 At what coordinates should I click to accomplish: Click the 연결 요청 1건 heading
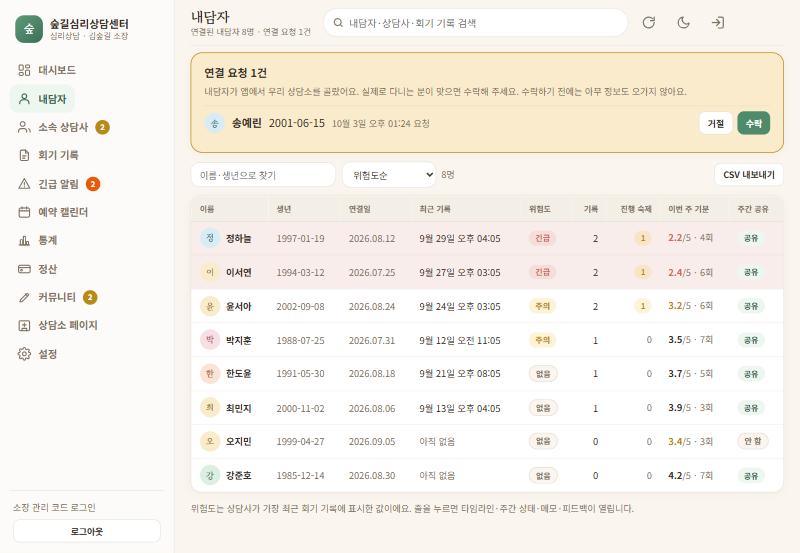point(235,73)
